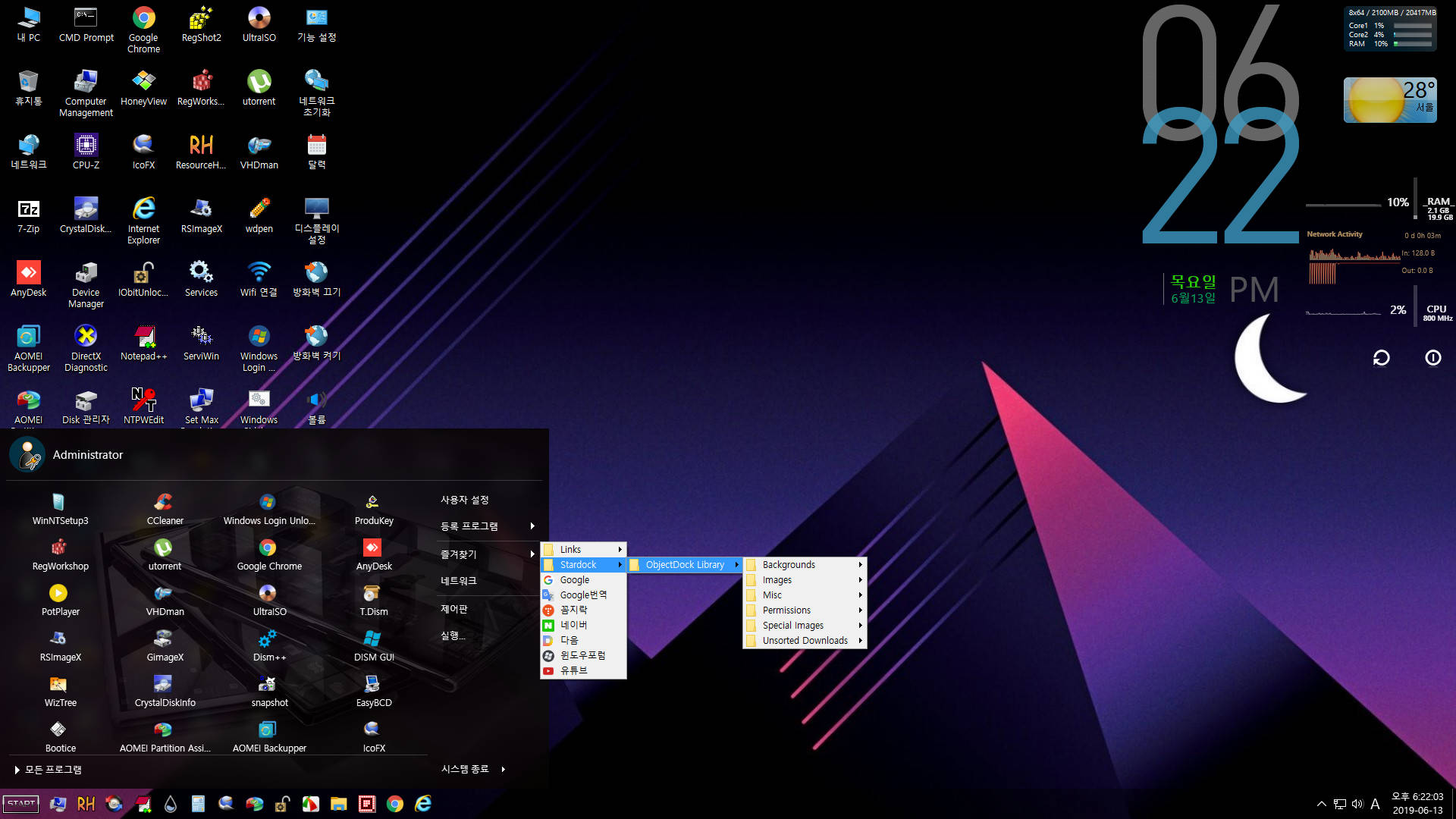The image size is (1456, 819).
Task: Open the utorrent desktop icon
Action: (259, 88)
